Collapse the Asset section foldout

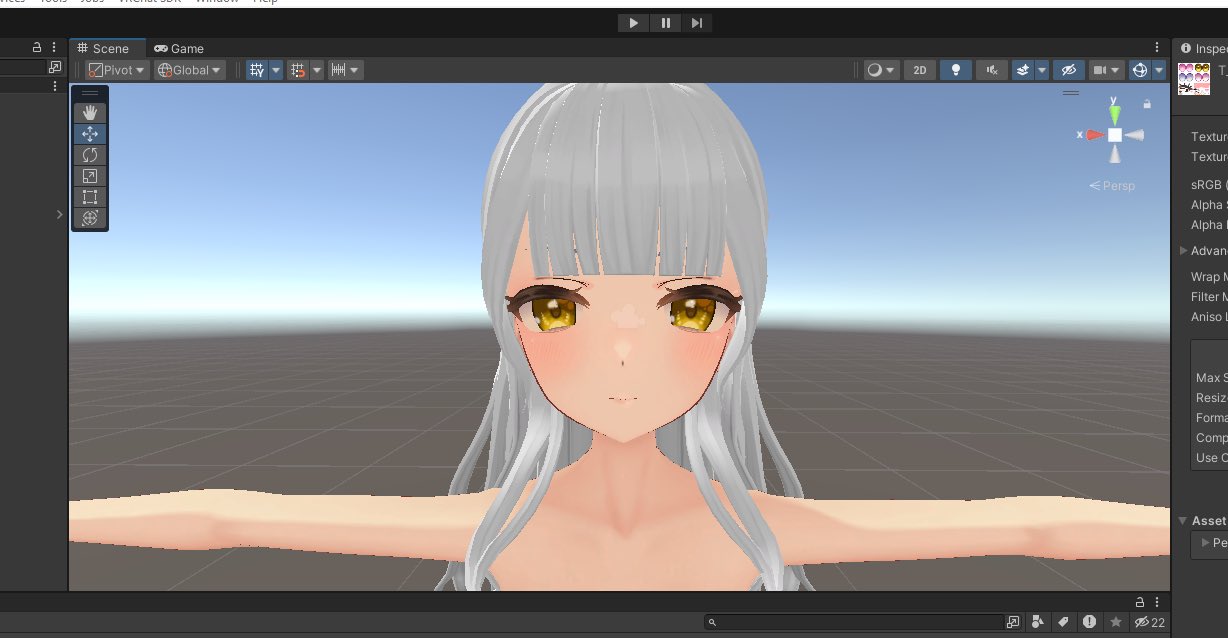1183,521
